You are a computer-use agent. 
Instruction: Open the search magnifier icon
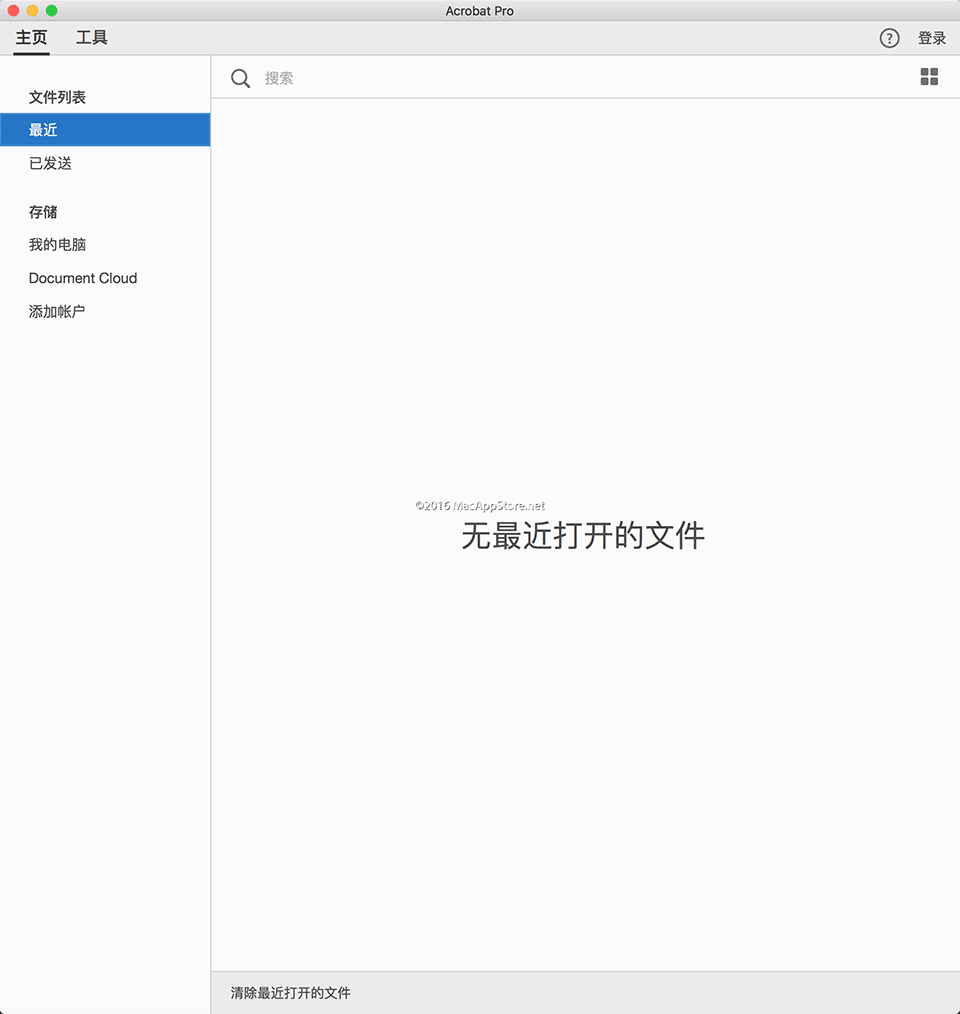pyautogui.click(x=240, y=78)
